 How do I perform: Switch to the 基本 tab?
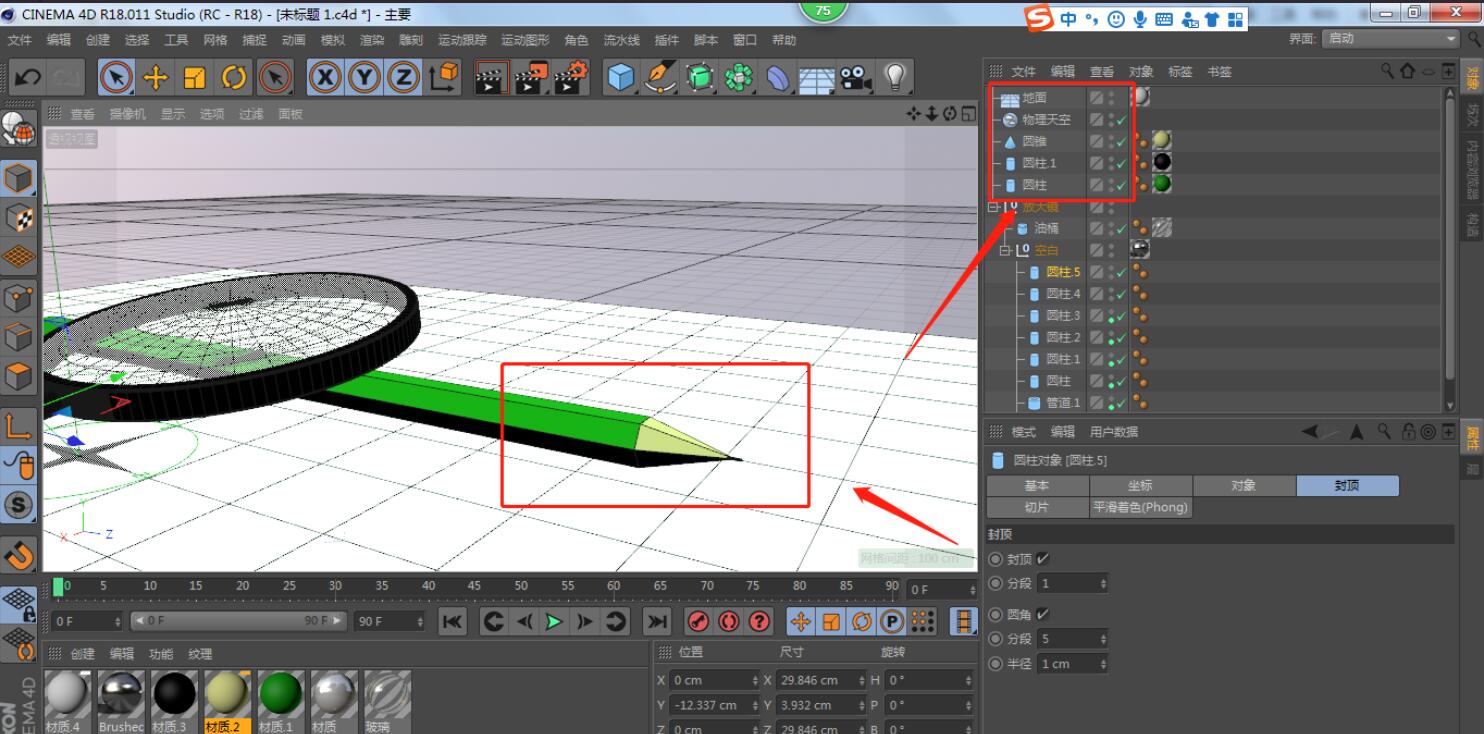1037,485
